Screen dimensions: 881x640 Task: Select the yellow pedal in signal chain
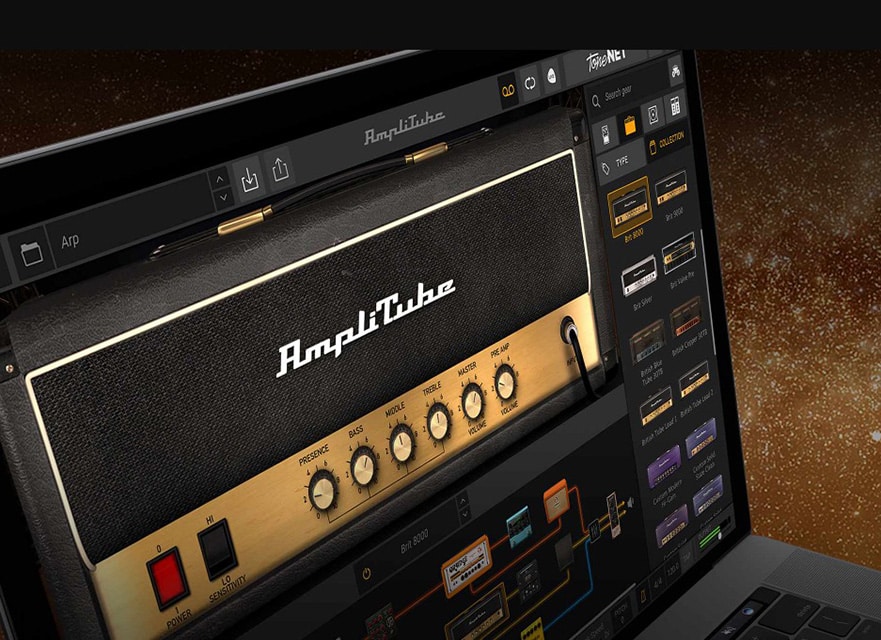[x=530, y=630]
